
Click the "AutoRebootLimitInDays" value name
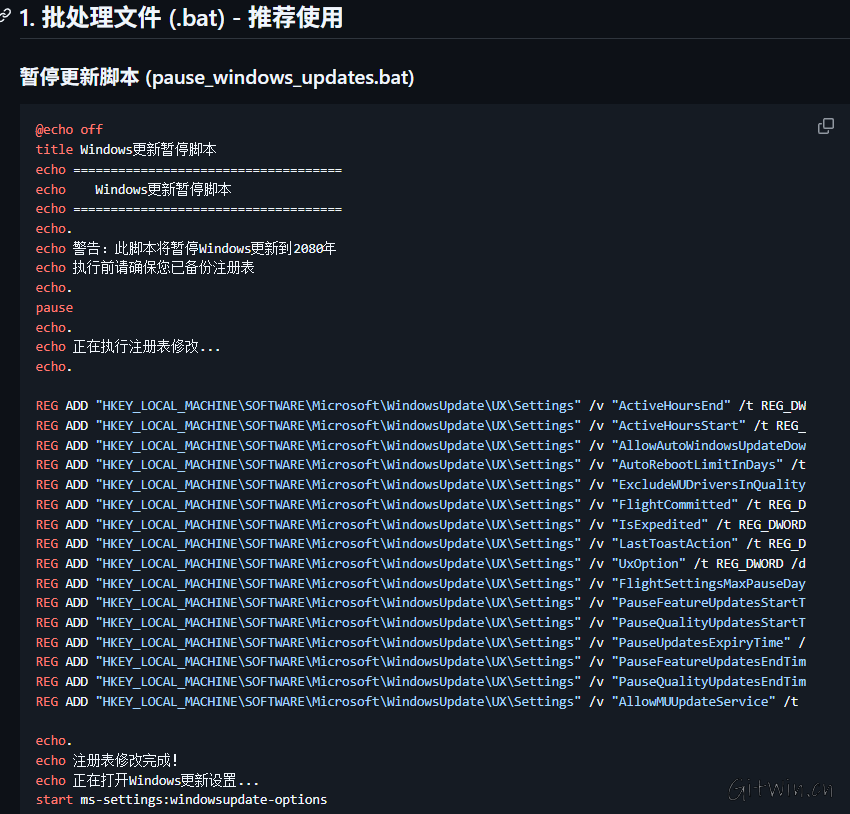697,465
